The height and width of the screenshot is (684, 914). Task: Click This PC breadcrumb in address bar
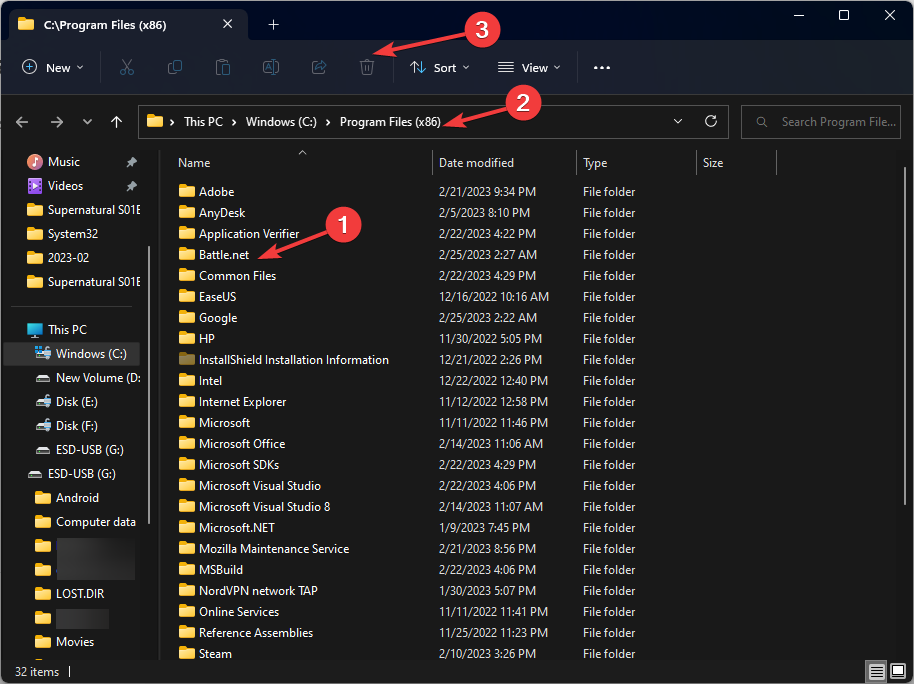coord(203,122)
